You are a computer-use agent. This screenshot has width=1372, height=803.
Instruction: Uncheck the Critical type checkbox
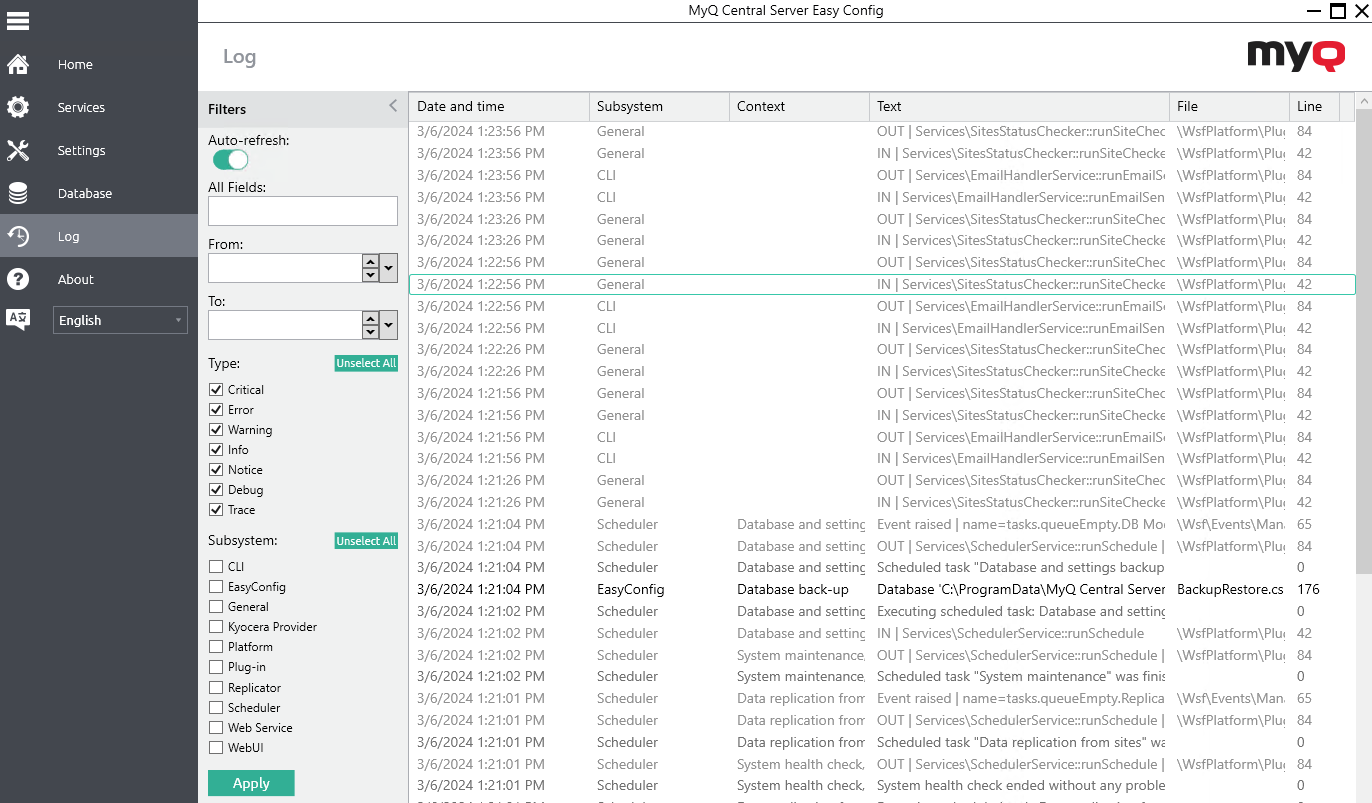pos(216,390)
